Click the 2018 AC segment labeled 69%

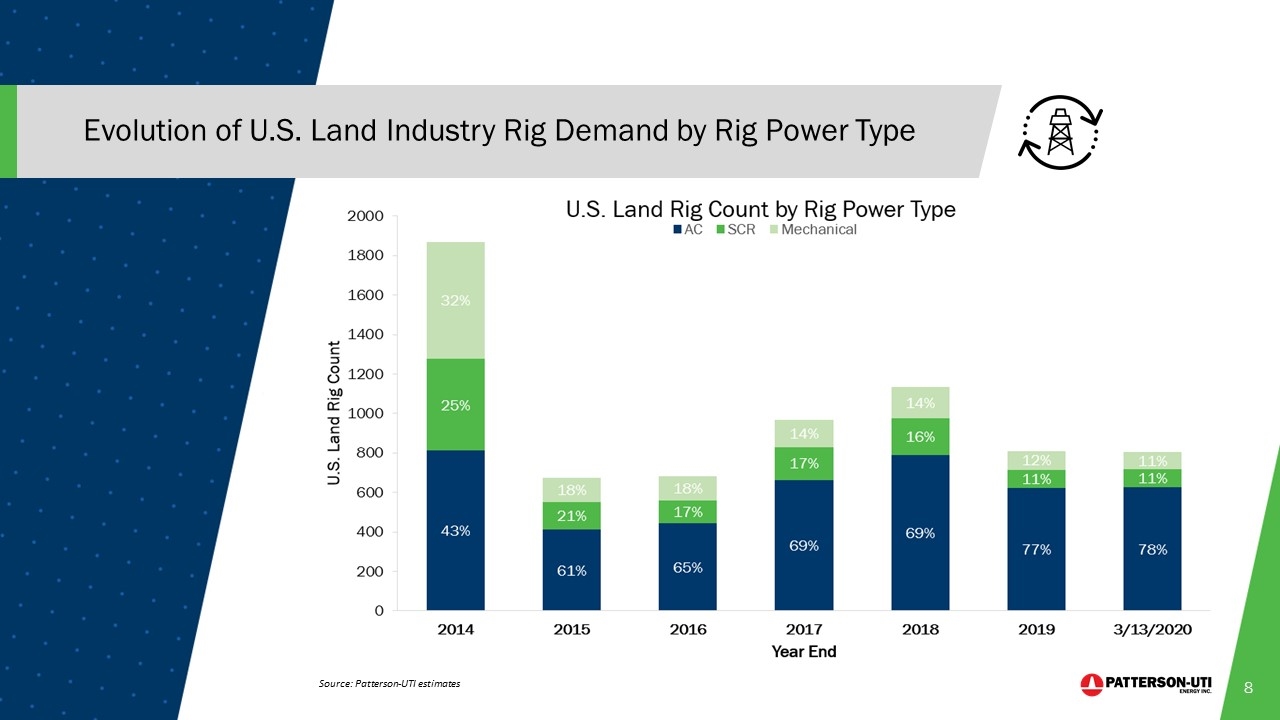pyautogui.click(x=920, y=533)
